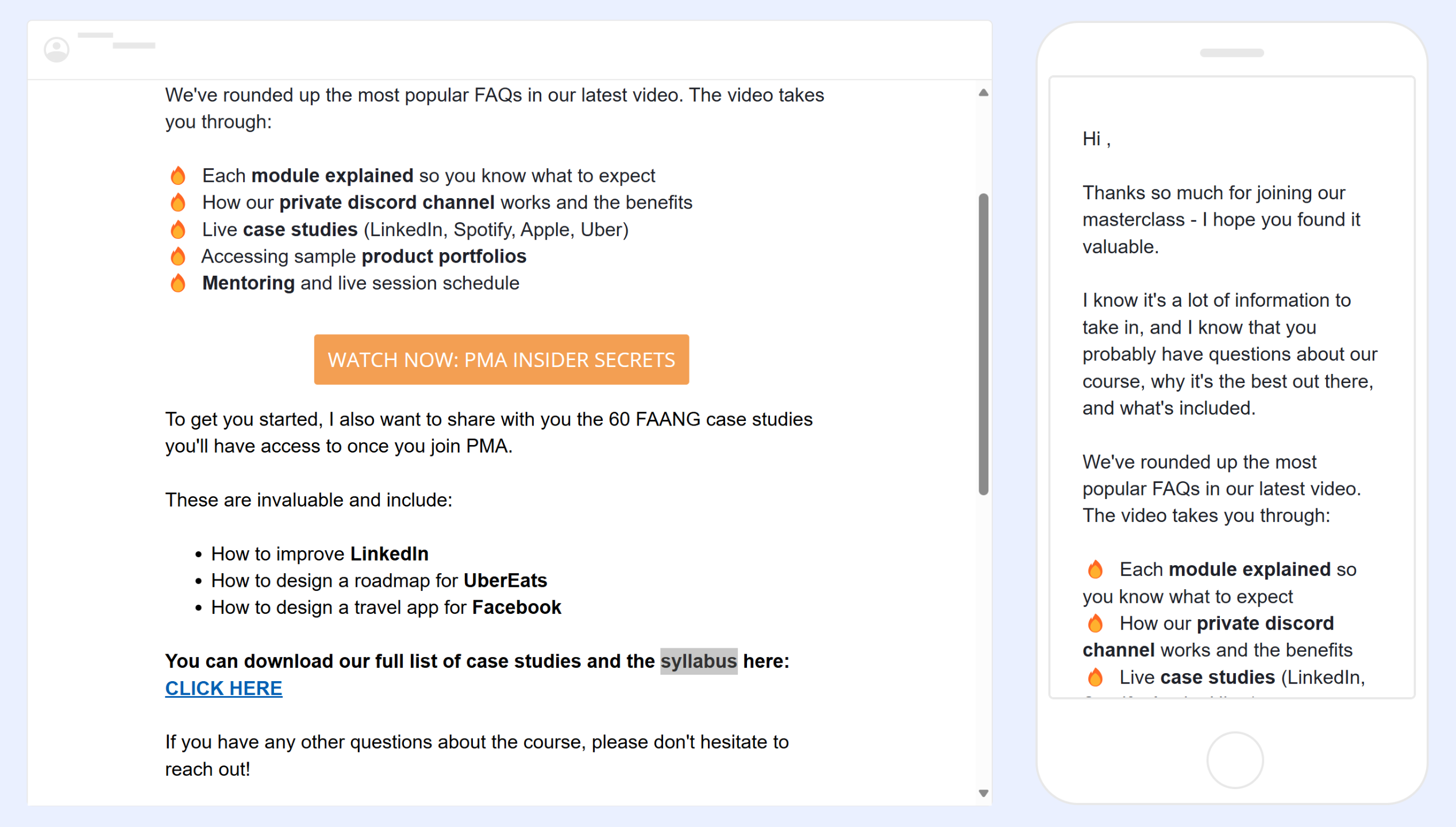Click the scrollbar down arrow
This screenshot has height=827, width=1456.
tap(983, 794)
